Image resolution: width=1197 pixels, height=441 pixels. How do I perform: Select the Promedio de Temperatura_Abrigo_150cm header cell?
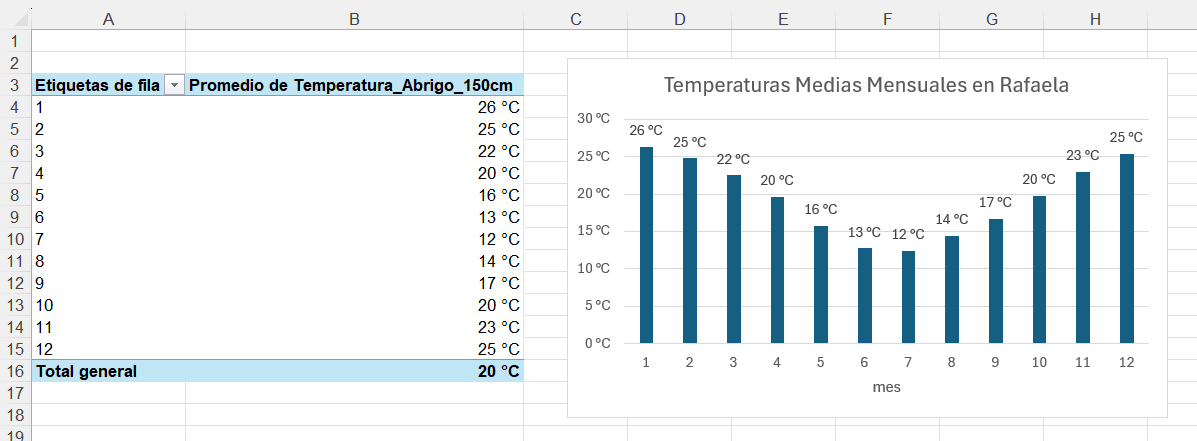[354, 85]
